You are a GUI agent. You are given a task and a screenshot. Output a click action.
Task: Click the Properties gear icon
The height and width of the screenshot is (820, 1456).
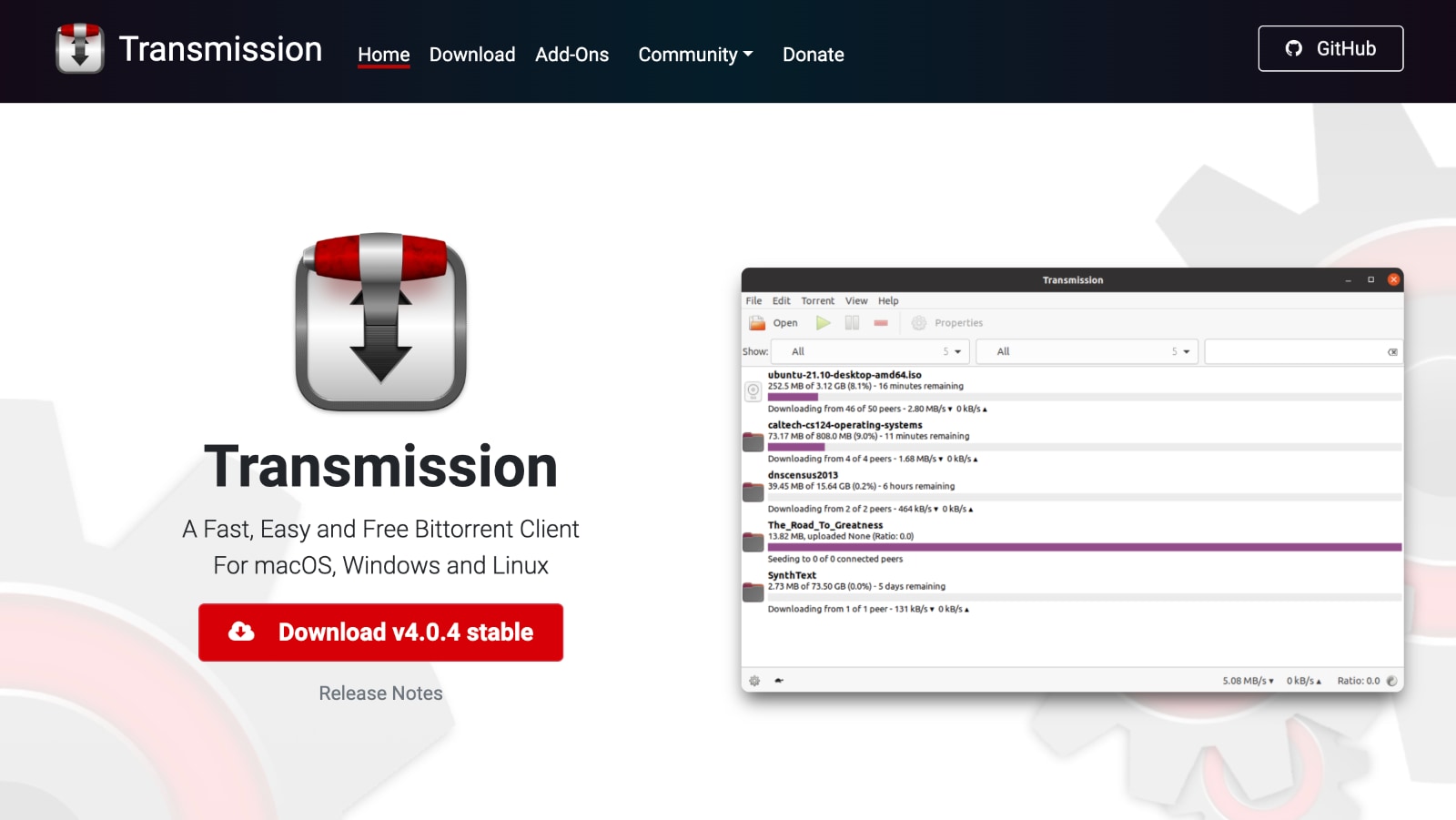tap(919, 323)
